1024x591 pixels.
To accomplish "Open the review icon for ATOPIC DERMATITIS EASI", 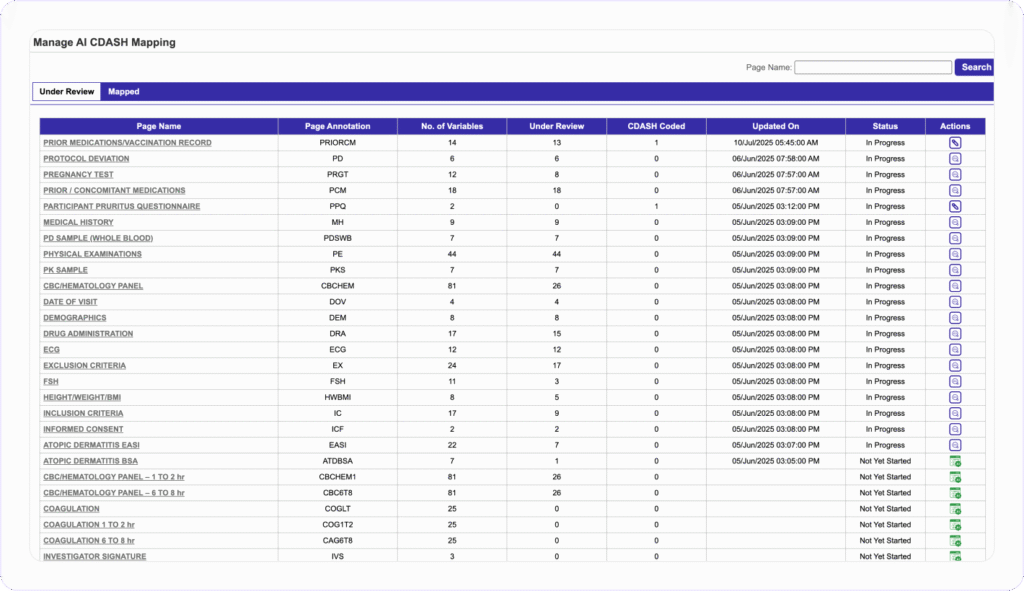I will (954, 445).
